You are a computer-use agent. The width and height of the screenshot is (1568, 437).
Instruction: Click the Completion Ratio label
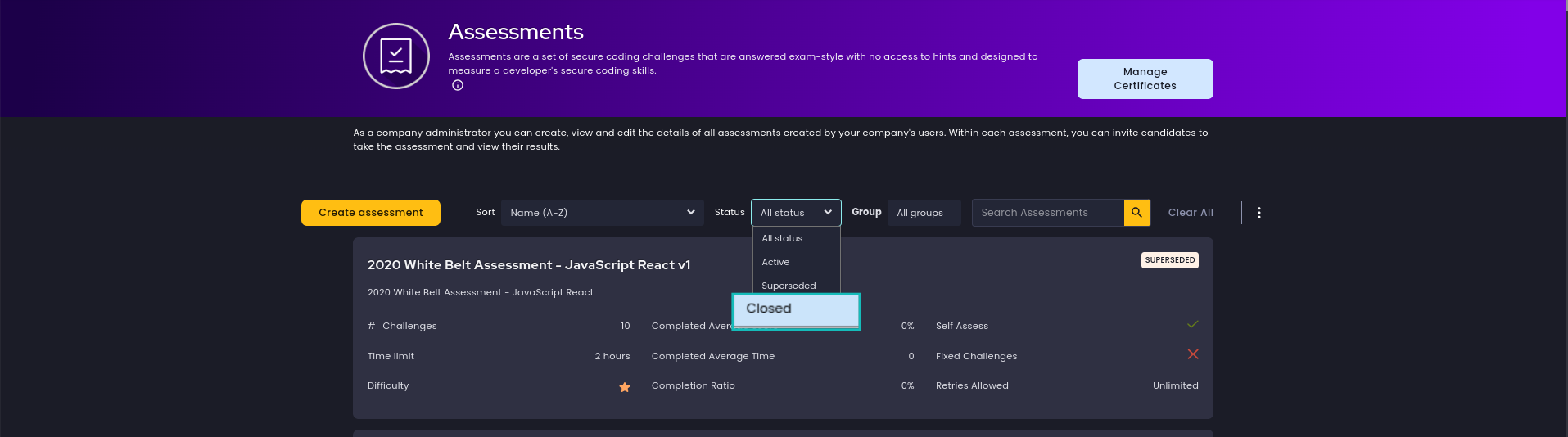coord(694,385)
